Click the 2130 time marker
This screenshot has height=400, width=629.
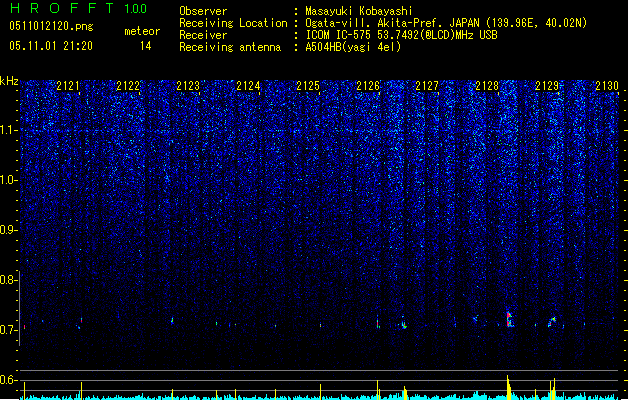click(607, 86)
